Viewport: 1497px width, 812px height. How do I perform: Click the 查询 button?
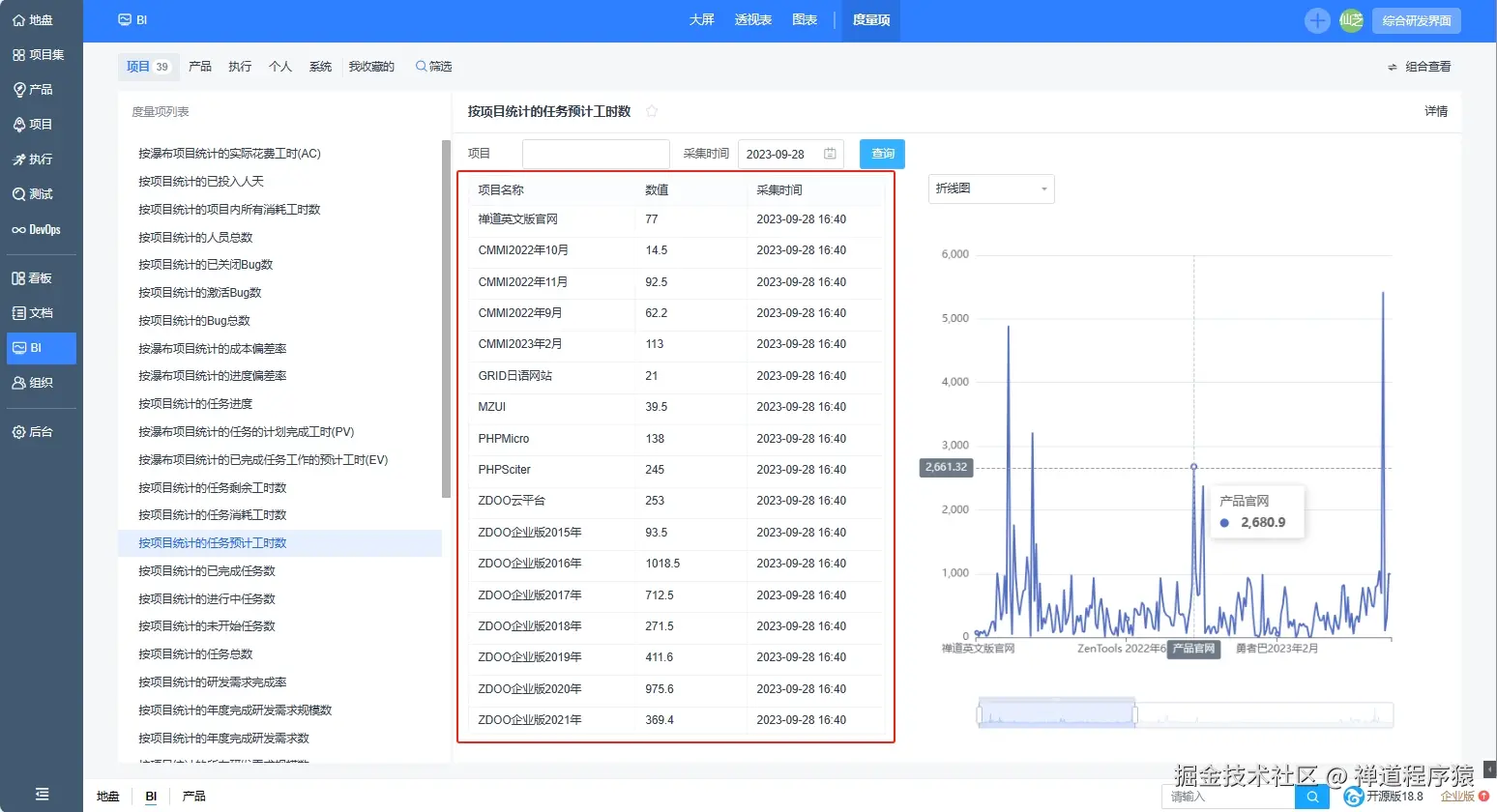tap(883, 154)
